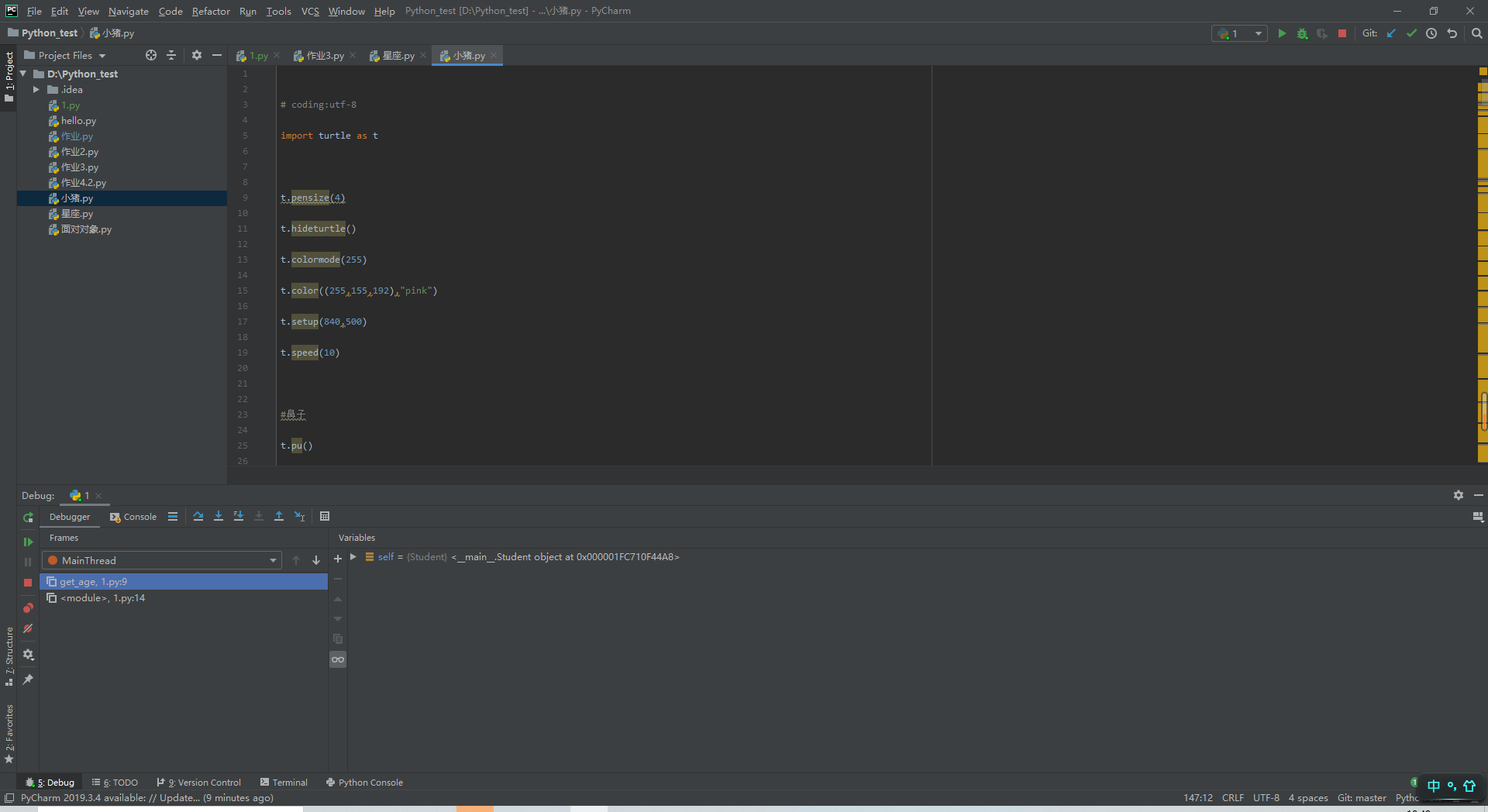Open the Terminal tool window
1488x812 pixels.
(284, 783)
